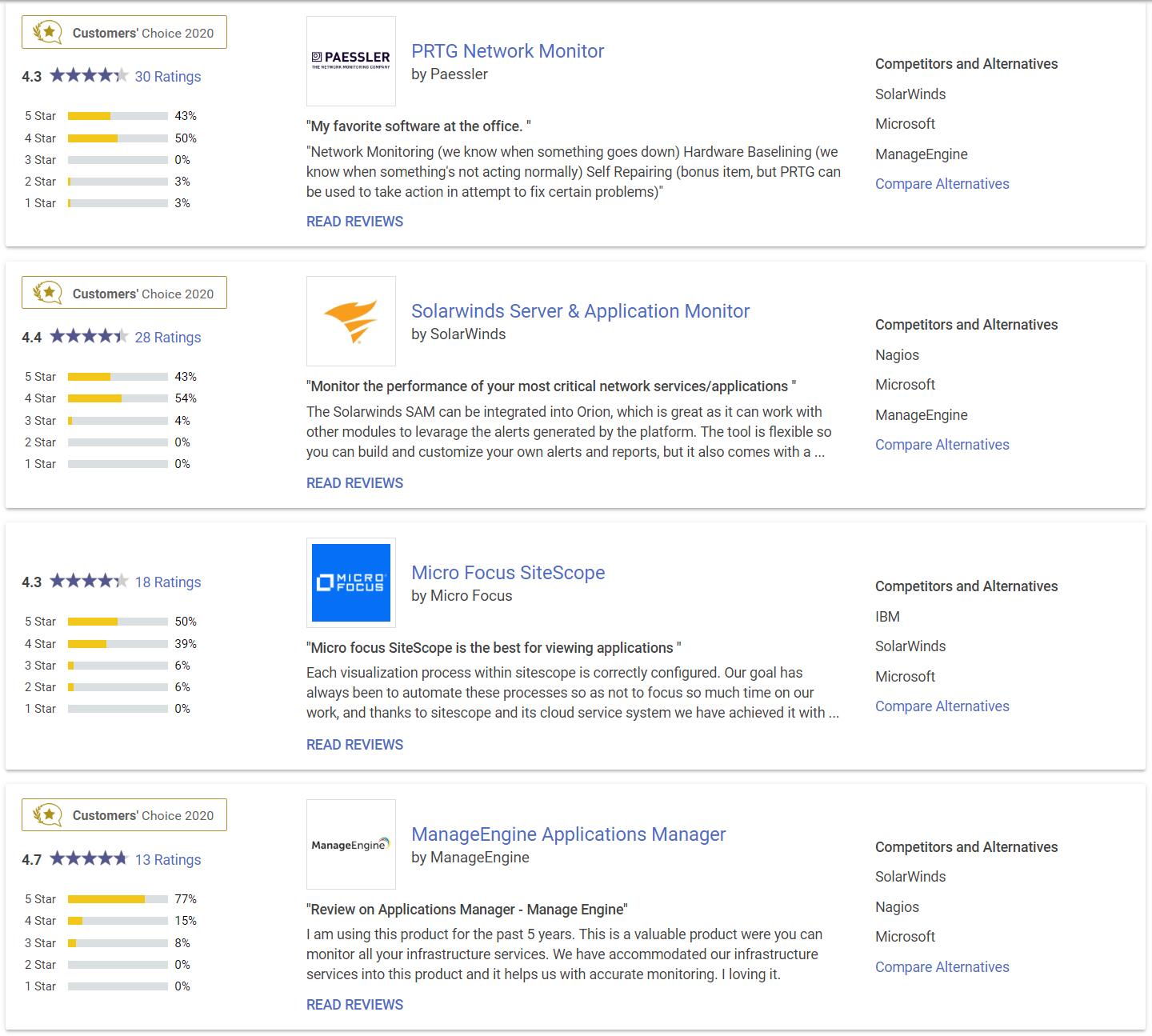Open the 18 Ratings link

[167, 582]
